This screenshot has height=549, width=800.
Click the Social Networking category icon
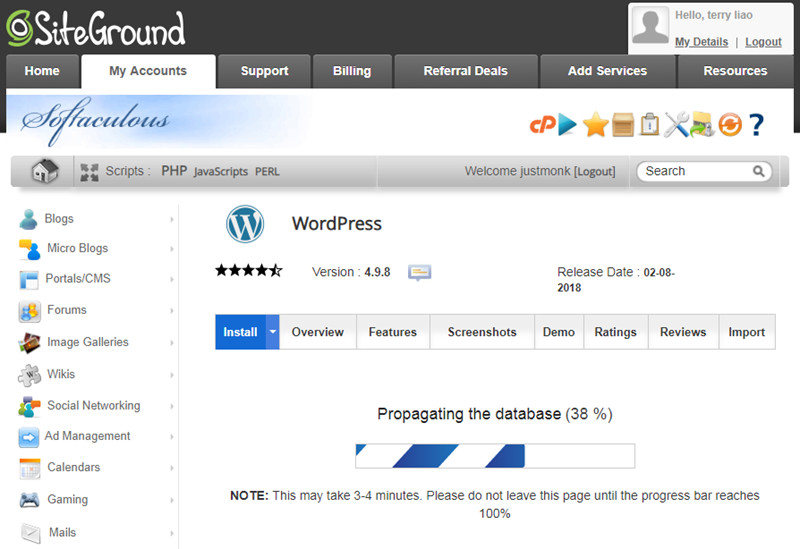tap(29, 407)
